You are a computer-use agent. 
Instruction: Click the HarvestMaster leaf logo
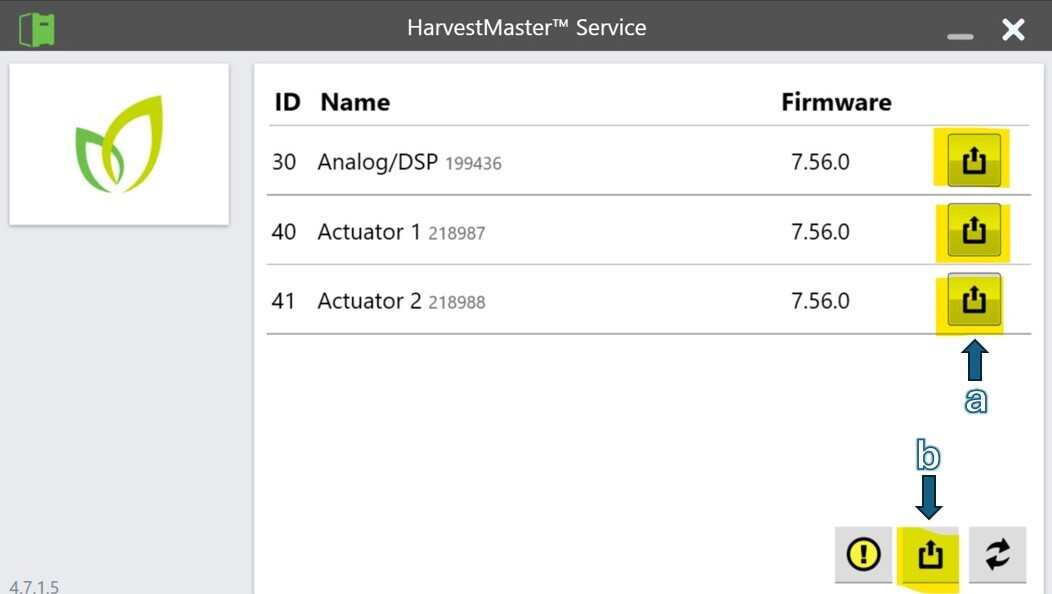click(119, 144)
